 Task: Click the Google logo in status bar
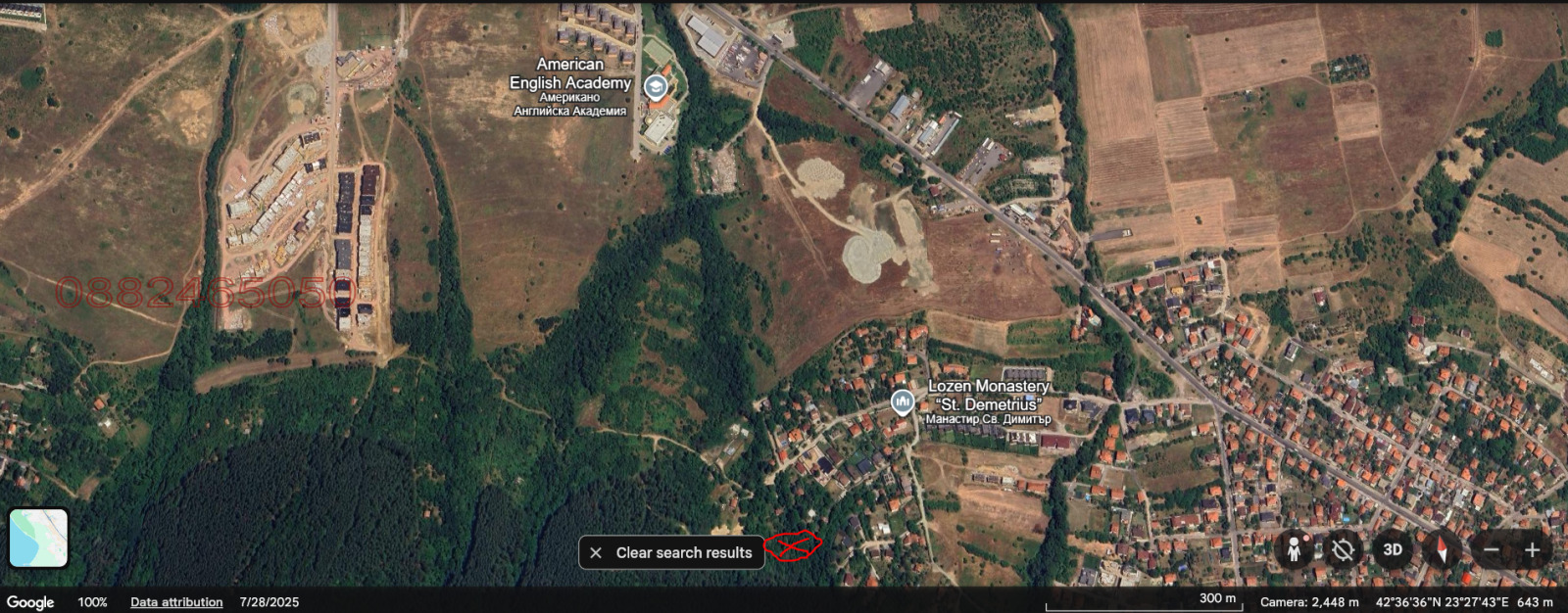click(x=30, y=602)
